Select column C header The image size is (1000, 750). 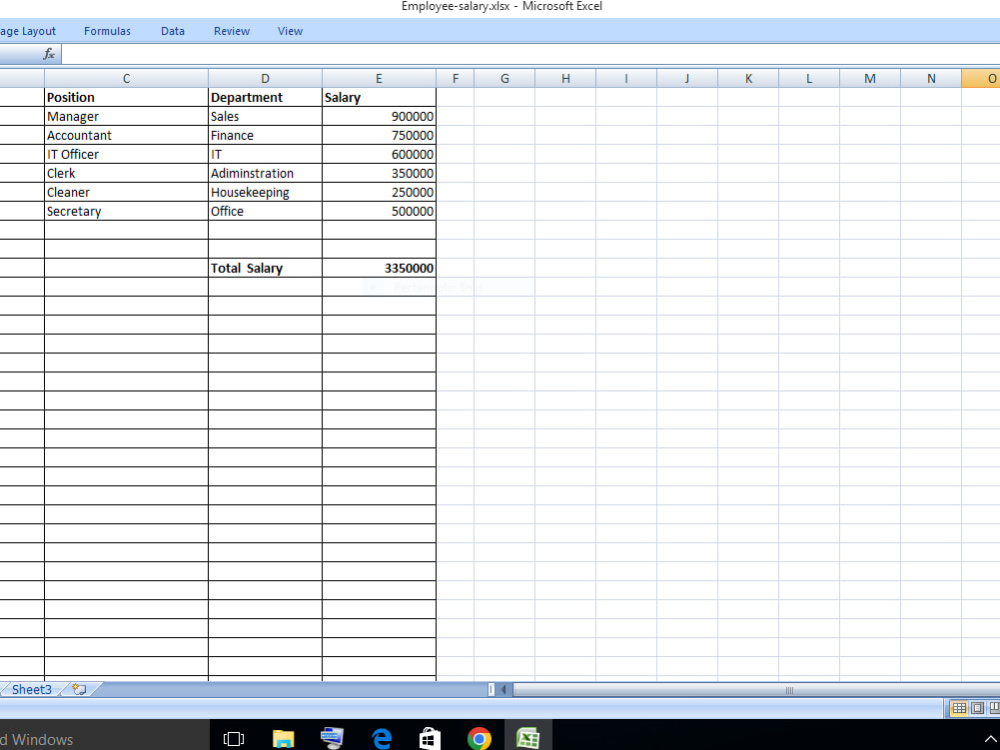click(126, 78)
